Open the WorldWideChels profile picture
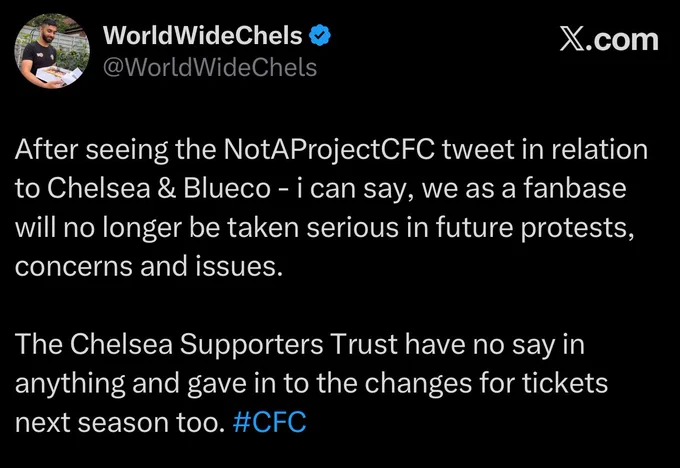Viewport: 680px width, 468px height. pos(52,51)
